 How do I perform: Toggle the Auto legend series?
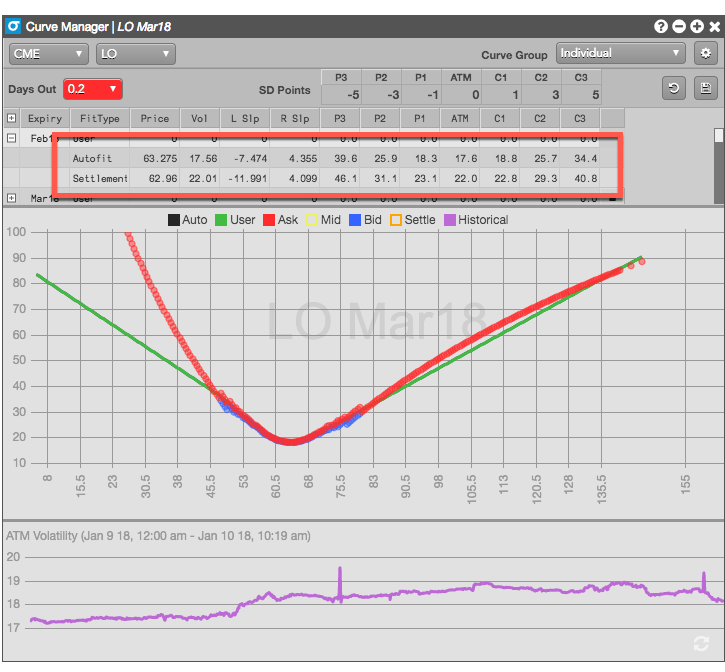point(187,220)
